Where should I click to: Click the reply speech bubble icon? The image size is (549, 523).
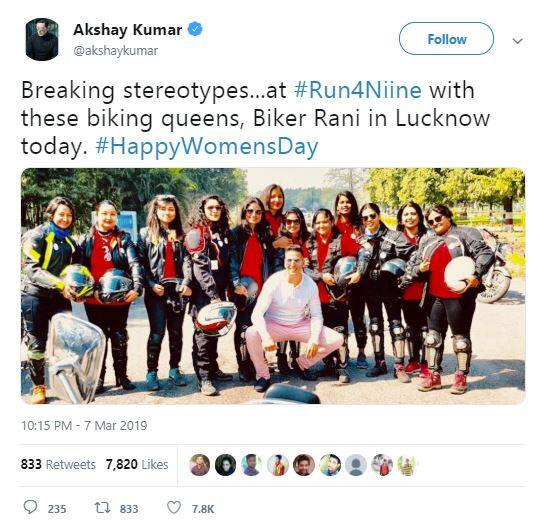tap(30, 507)
